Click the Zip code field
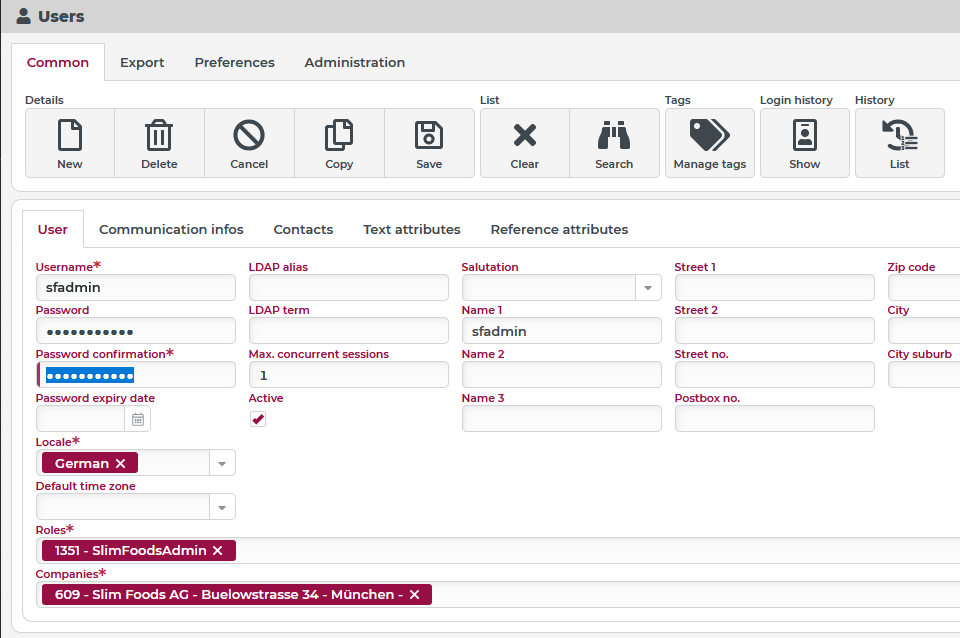This screenshot has width=960, height=638. 924,288
